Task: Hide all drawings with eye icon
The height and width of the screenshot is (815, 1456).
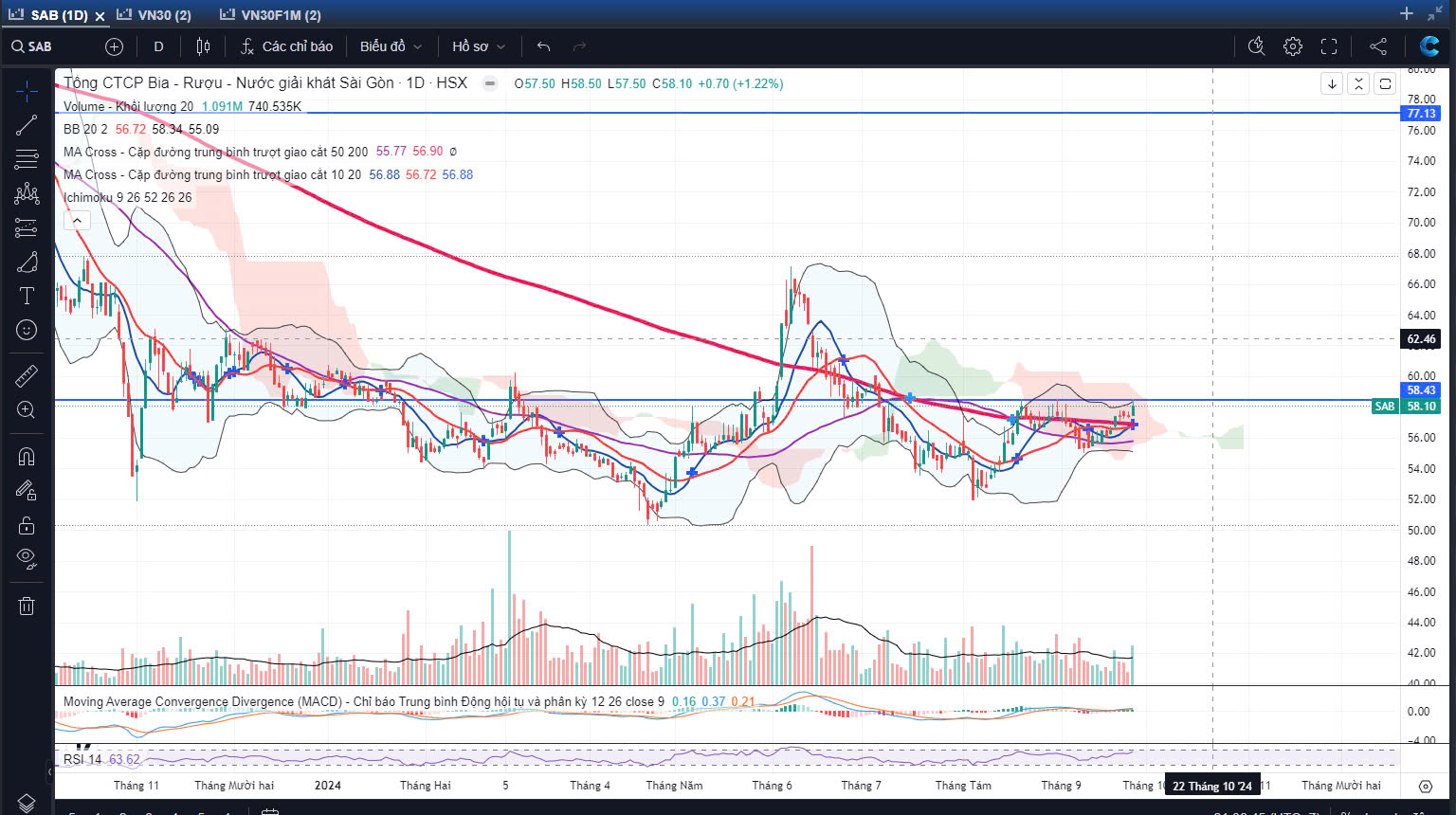Action: pyautogui.click(x=27, y=559)
